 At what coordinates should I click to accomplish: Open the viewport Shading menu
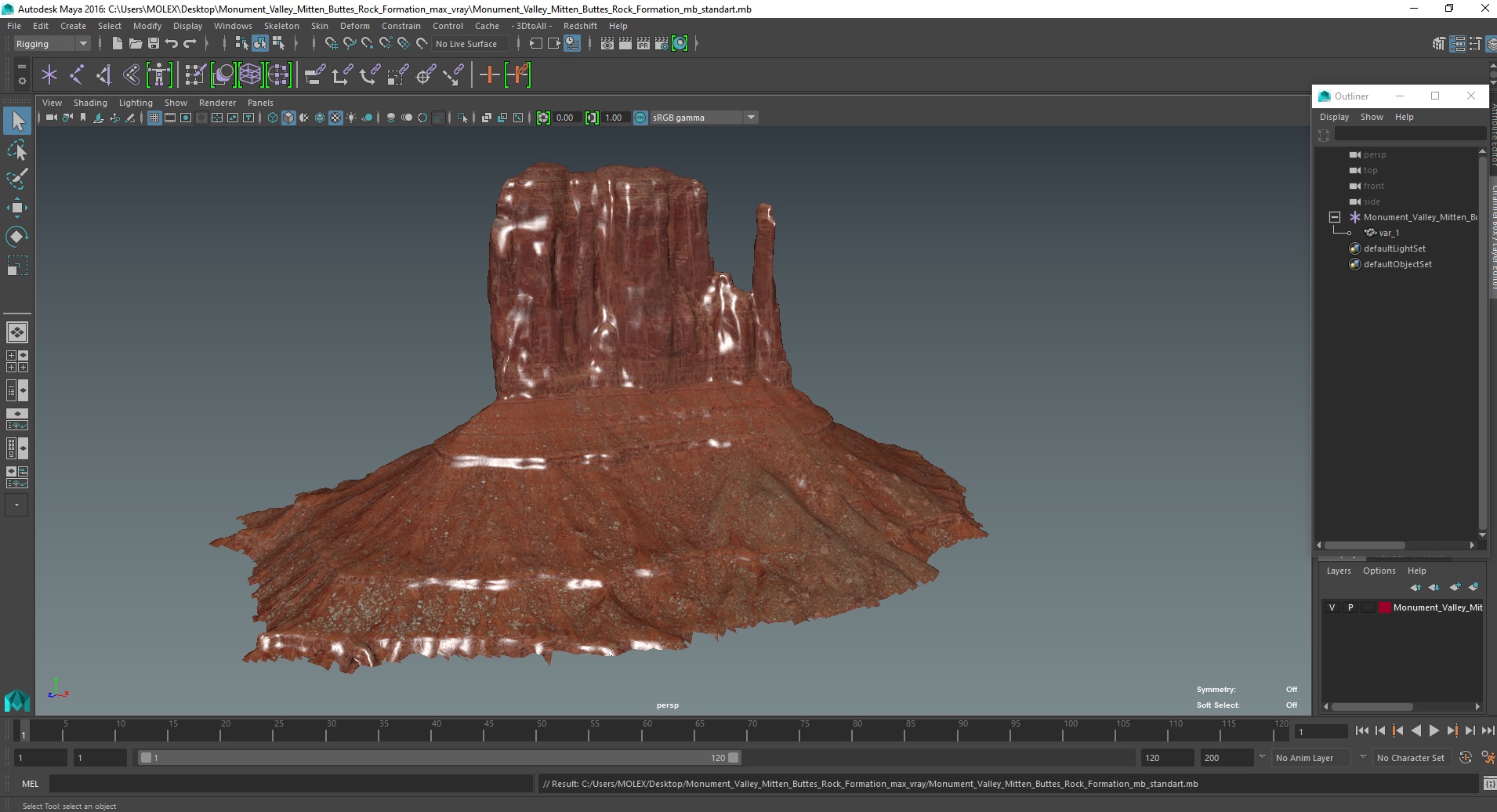90,103
